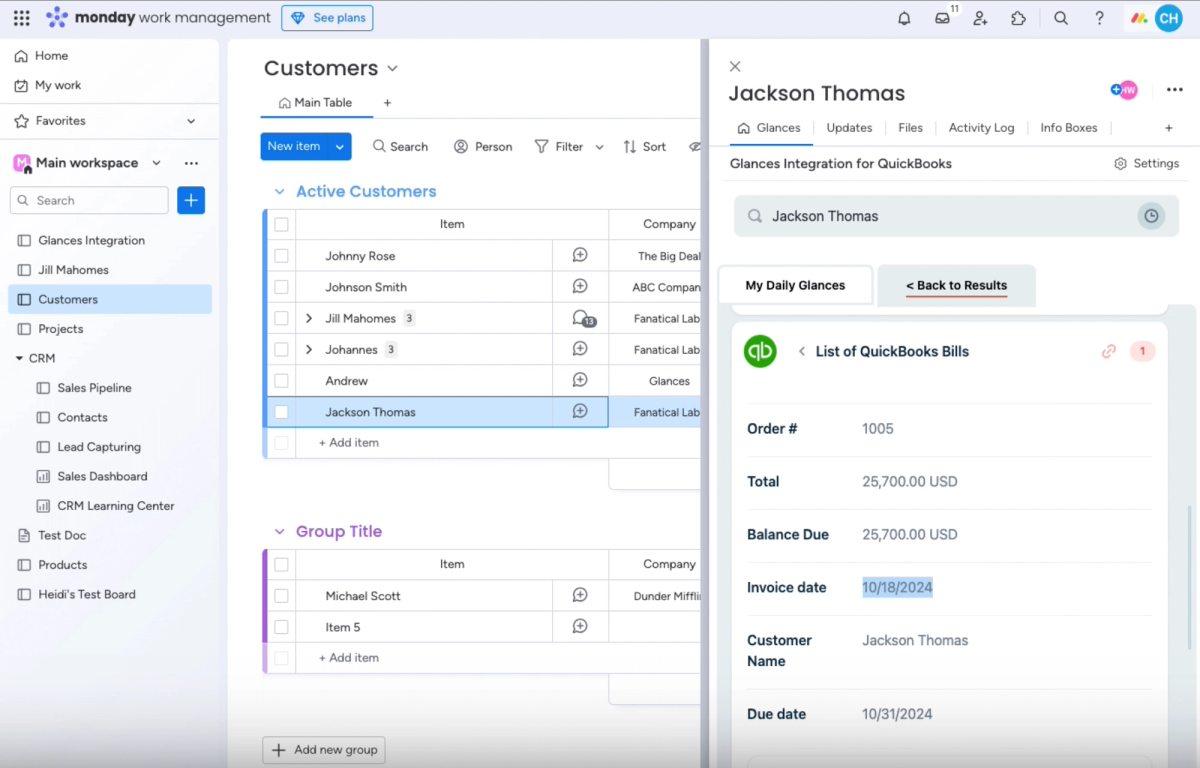Image resolution: width=1200 pixels, height=768 pixels.
Task: Check the Johnny Rose row checkbox
Action: pyautogui.click(x=281, y=255)
